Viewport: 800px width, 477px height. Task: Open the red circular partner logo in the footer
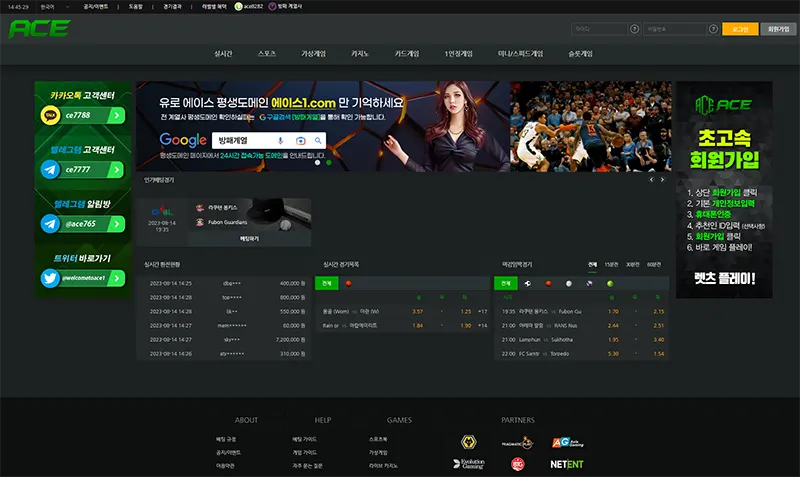click(518, 464)
